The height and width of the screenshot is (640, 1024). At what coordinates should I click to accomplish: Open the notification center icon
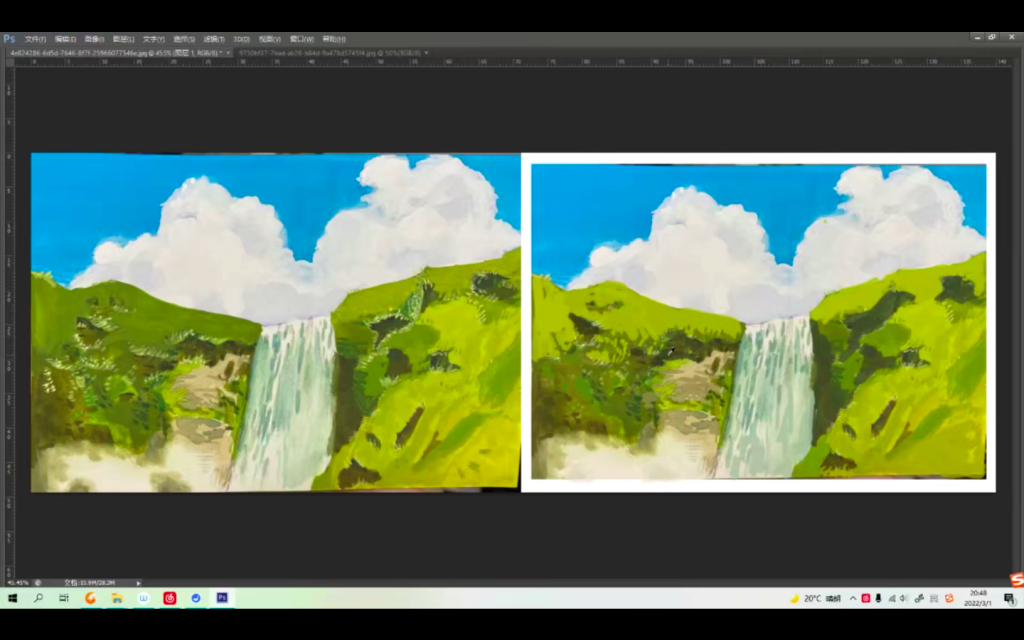1009,598
